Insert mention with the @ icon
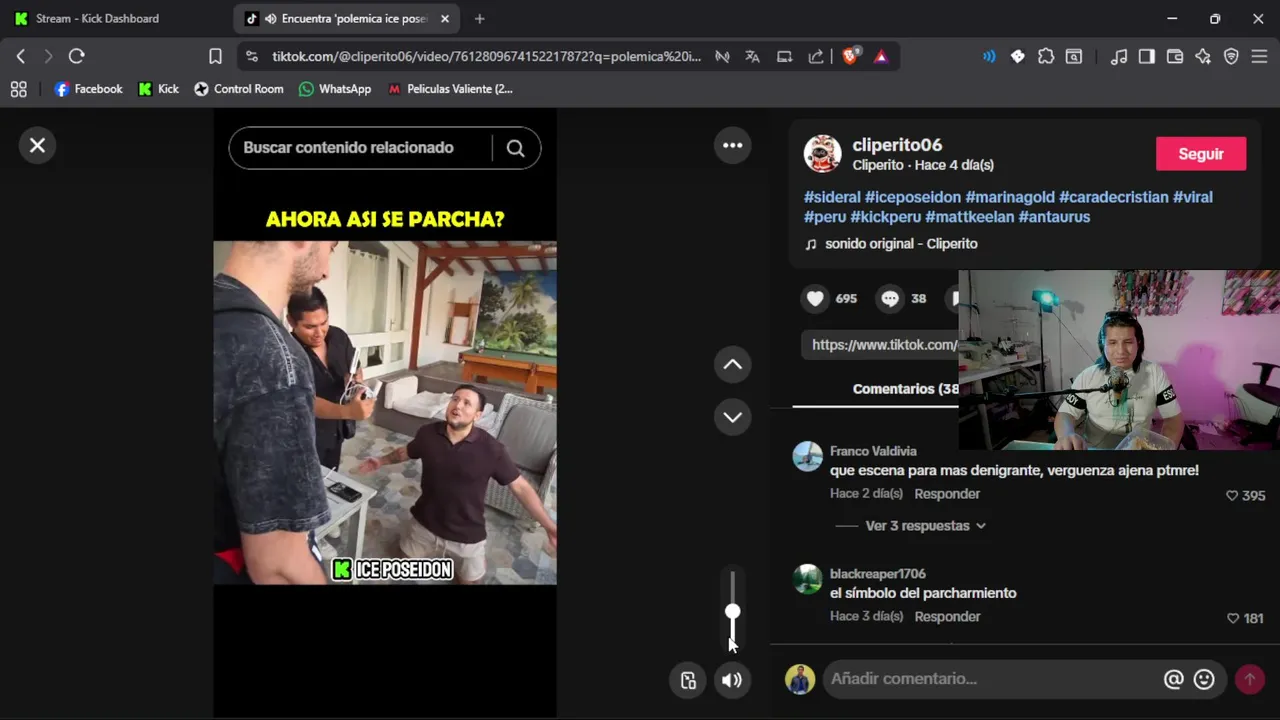Image resolution: width=1280 pixels, height=720 pixels. (x=1174, y=679)
